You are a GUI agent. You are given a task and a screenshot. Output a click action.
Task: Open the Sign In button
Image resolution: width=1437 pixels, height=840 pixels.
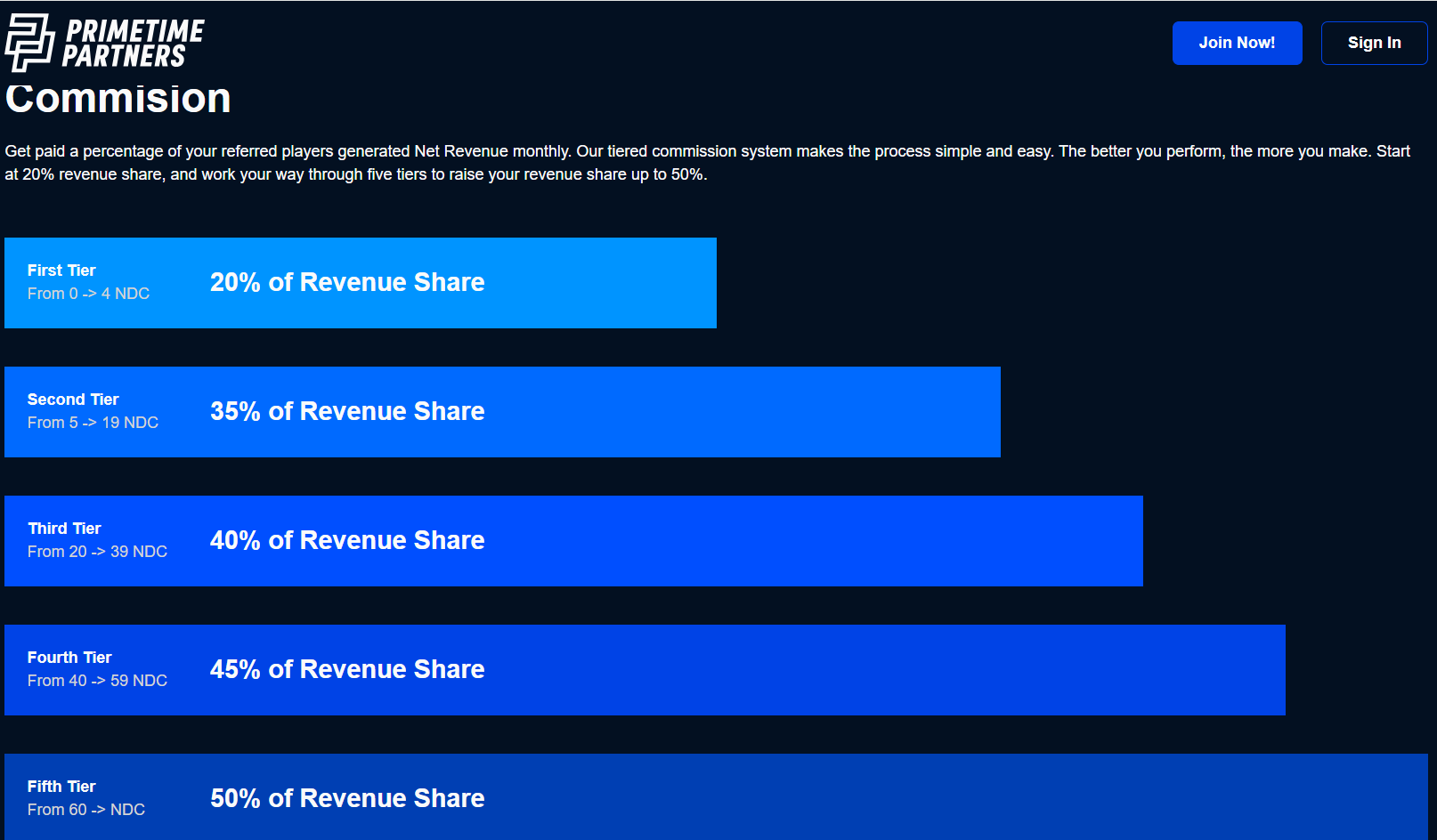point(1373,43)
